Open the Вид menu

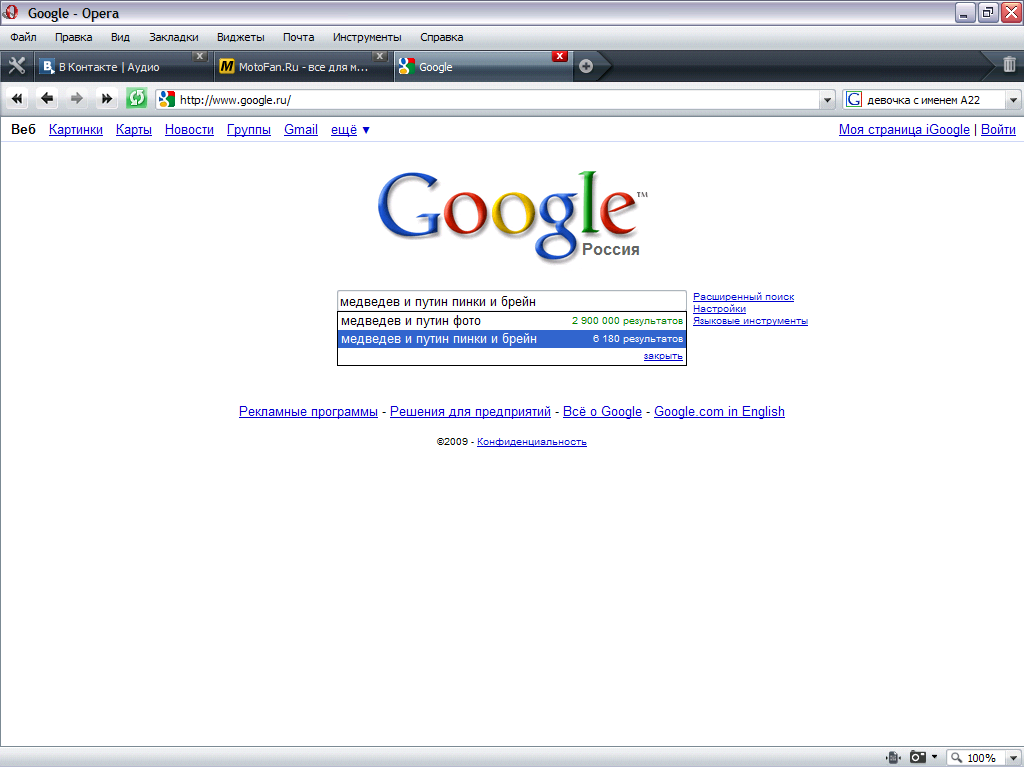pyautogui.click(x=120, y=37)
